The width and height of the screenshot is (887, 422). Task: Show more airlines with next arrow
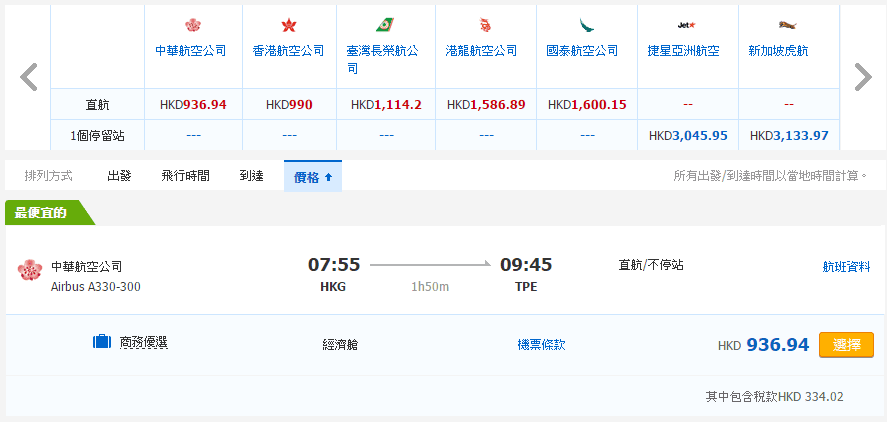(x=862, y=77)
